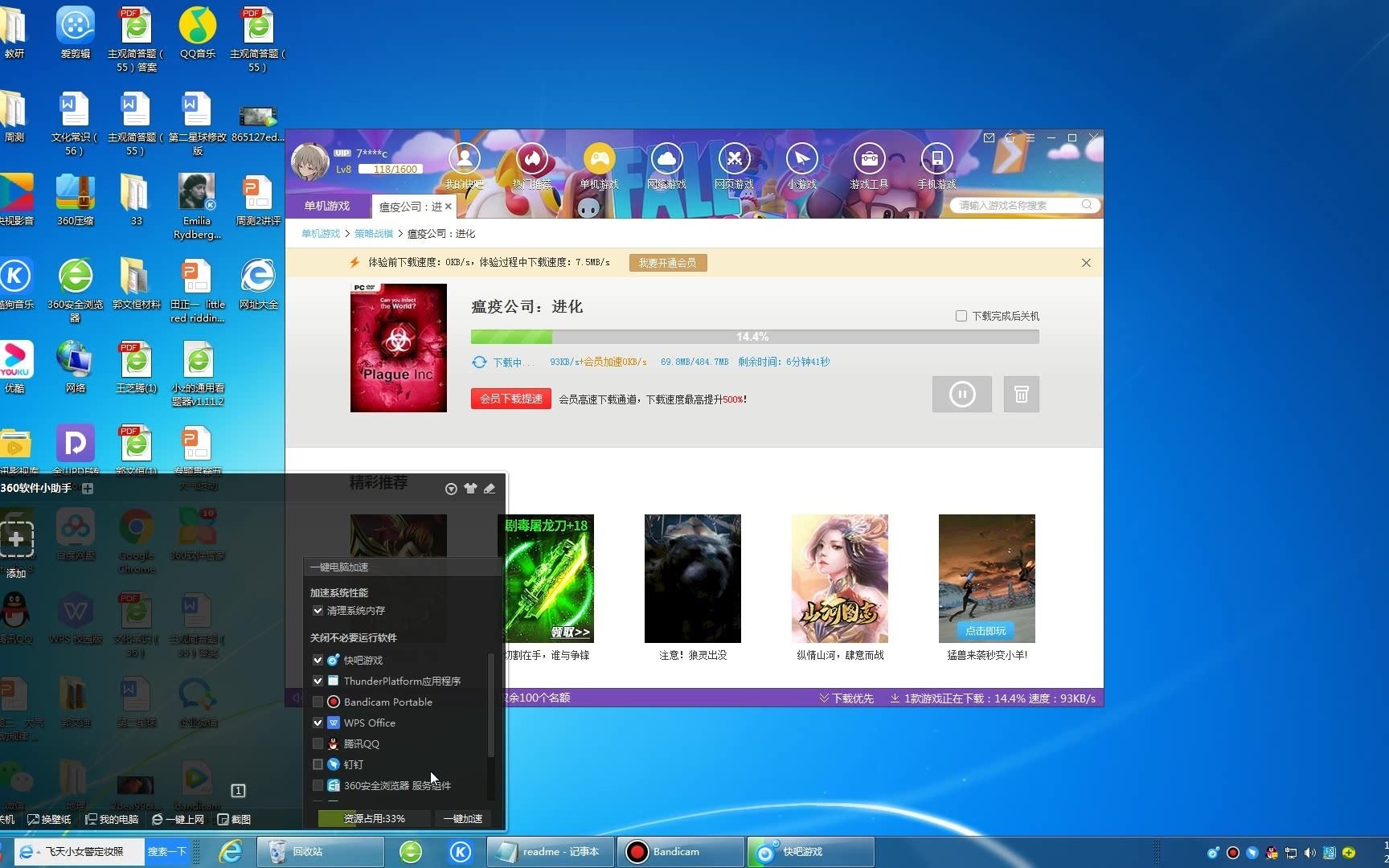
Task: Click the plus icon beside 360软件小助手
Action: coord(88,489)
